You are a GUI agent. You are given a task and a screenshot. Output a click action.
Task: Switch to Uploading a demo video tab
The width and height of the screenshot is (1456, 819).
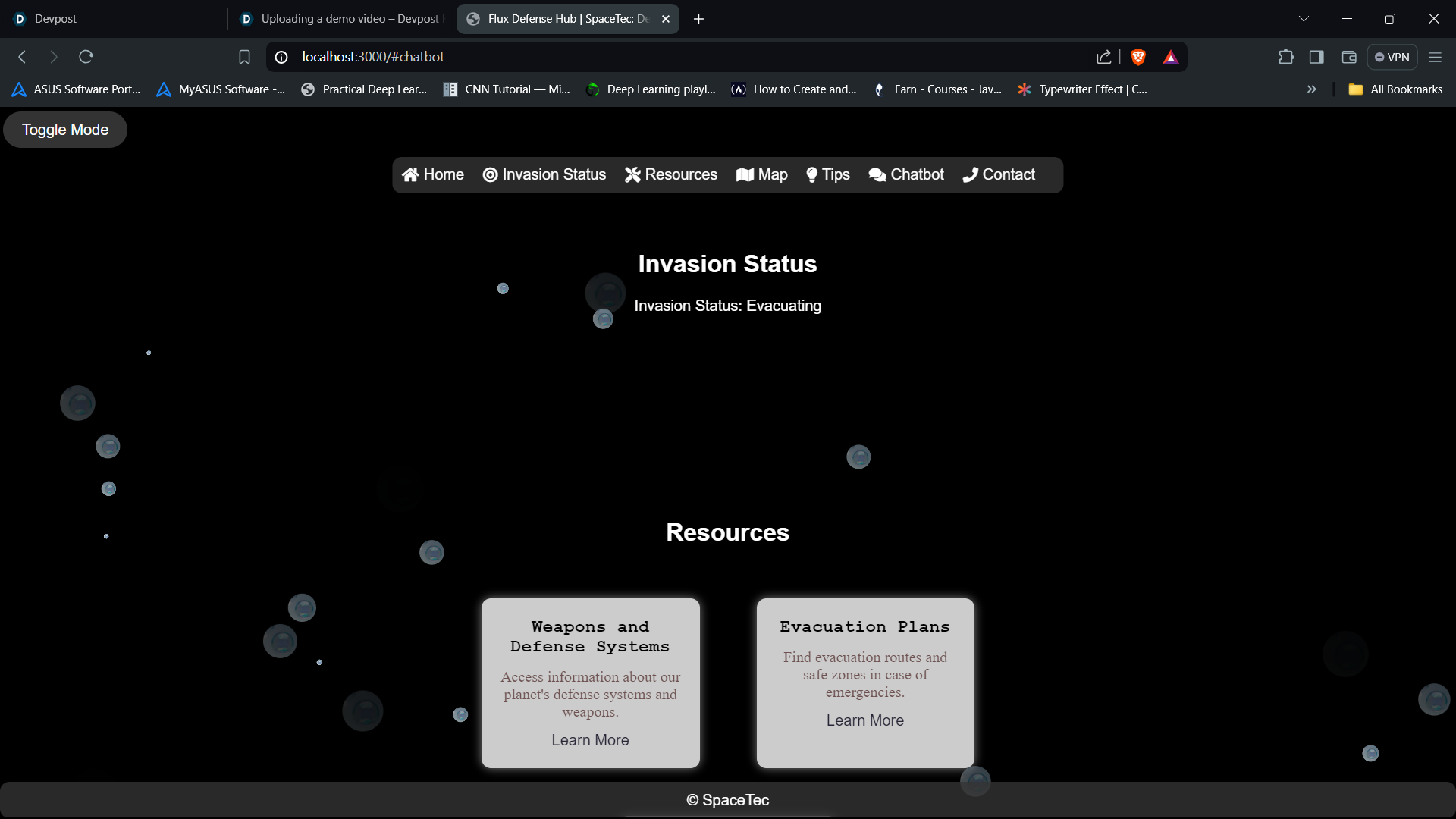click(341, 19)
